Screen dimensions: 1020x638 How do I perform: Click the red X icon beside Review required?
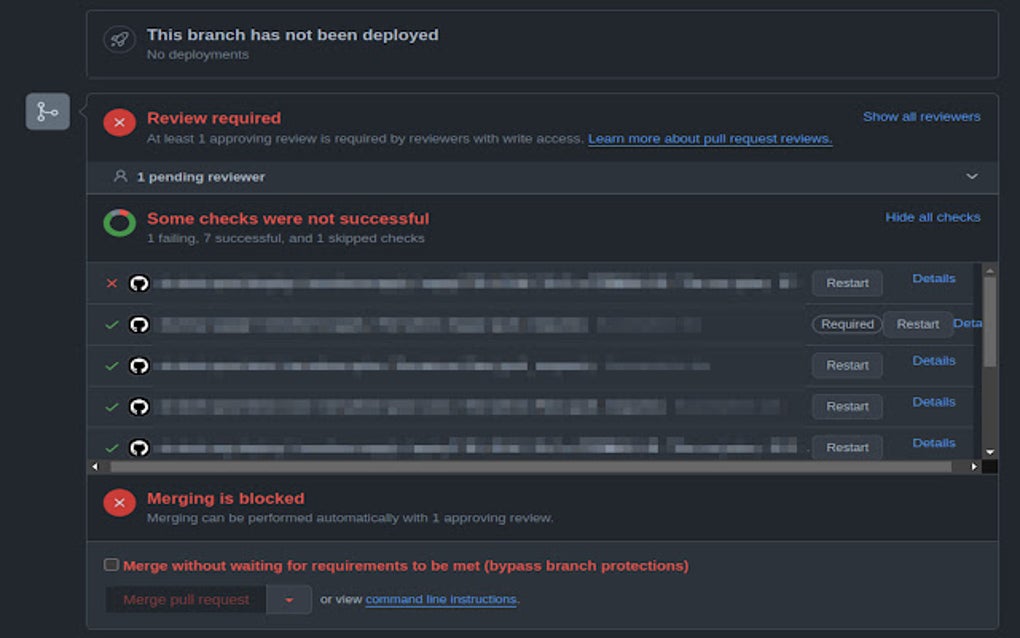point(119,122)
